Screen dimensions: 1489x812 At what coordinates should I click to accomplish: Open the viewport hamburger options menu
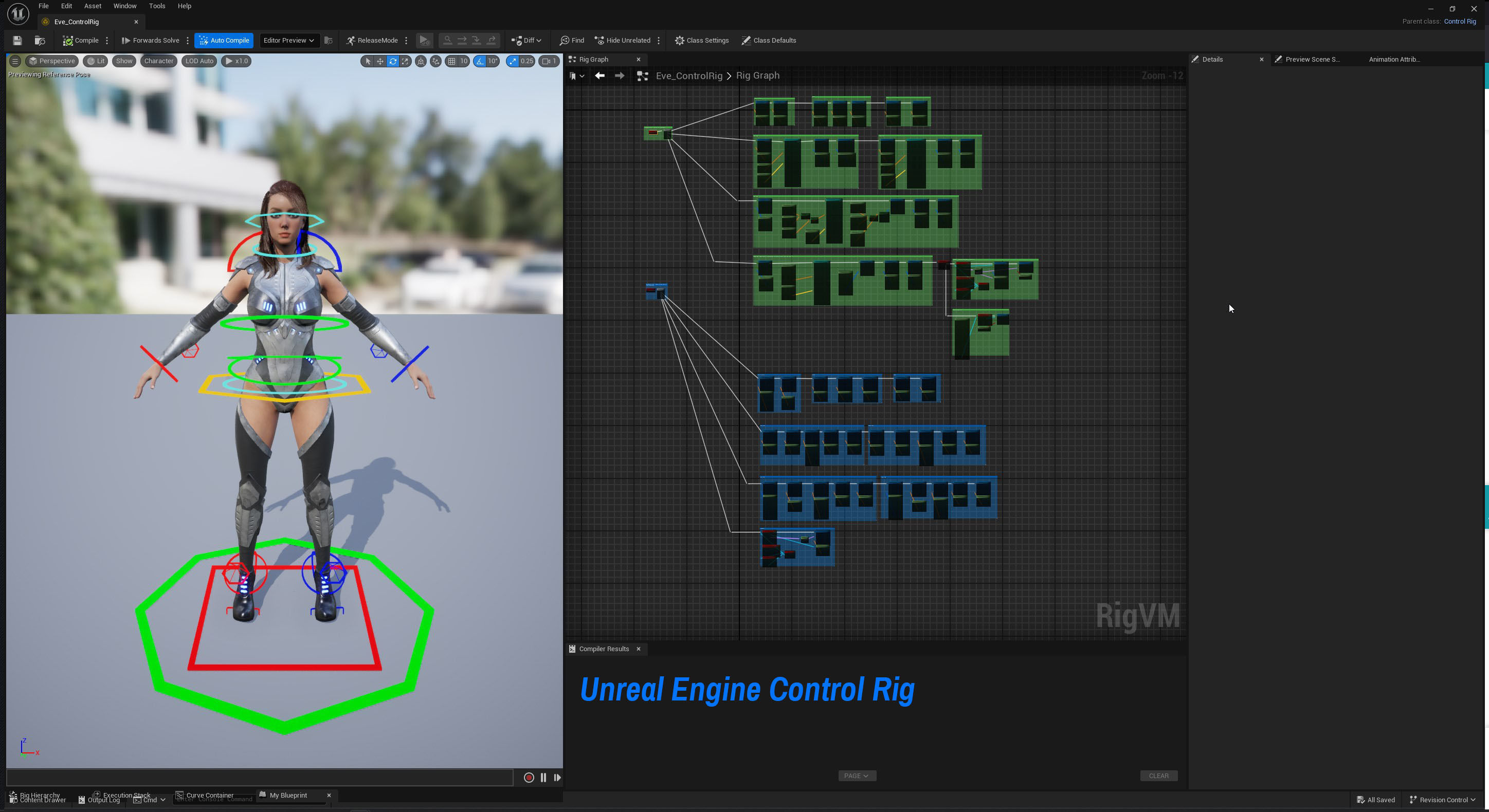click(15, 61)
